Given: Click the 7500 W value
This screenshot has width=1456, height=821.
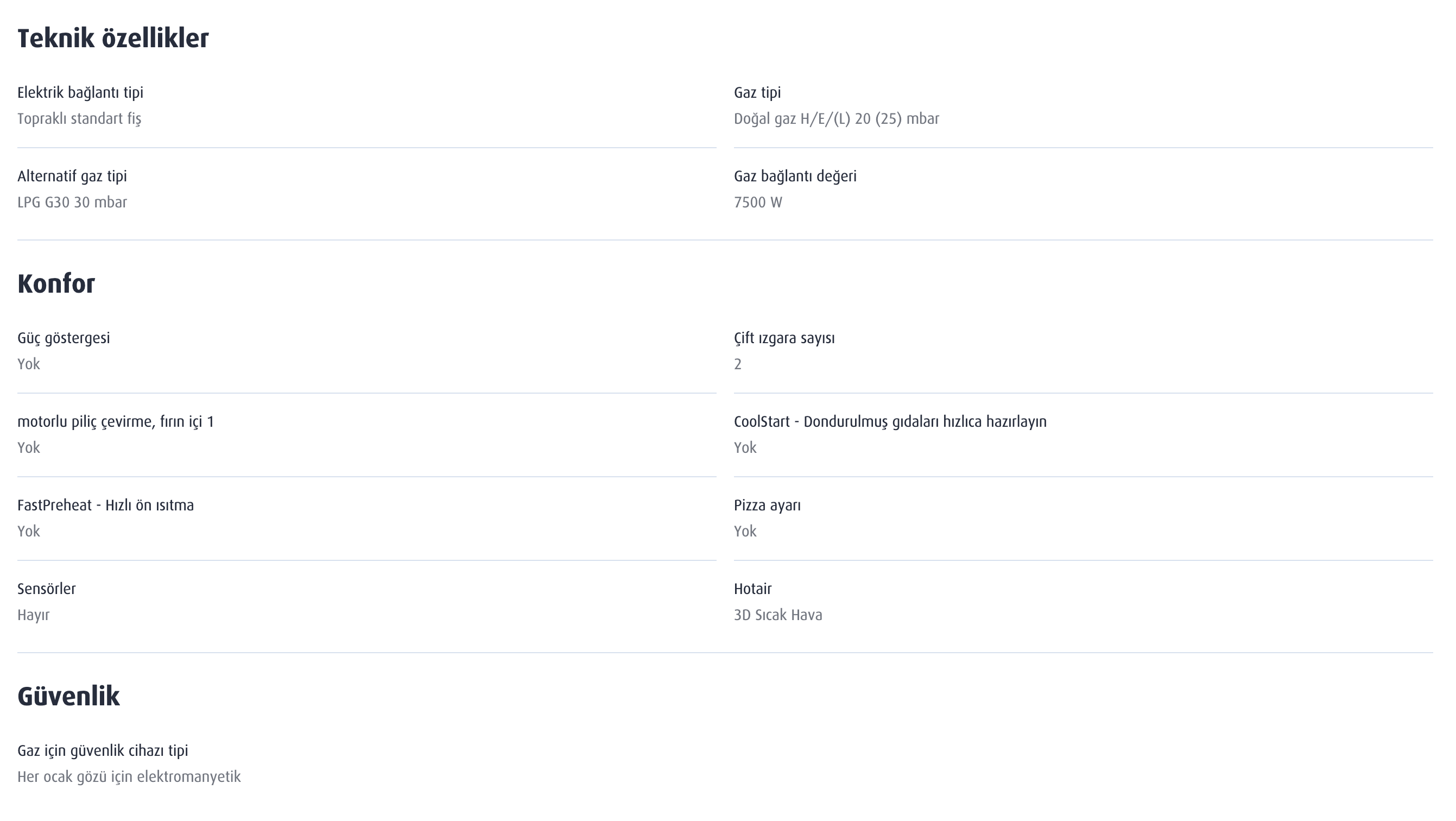Looking at the screenshot, I should [x=758, y=203].
